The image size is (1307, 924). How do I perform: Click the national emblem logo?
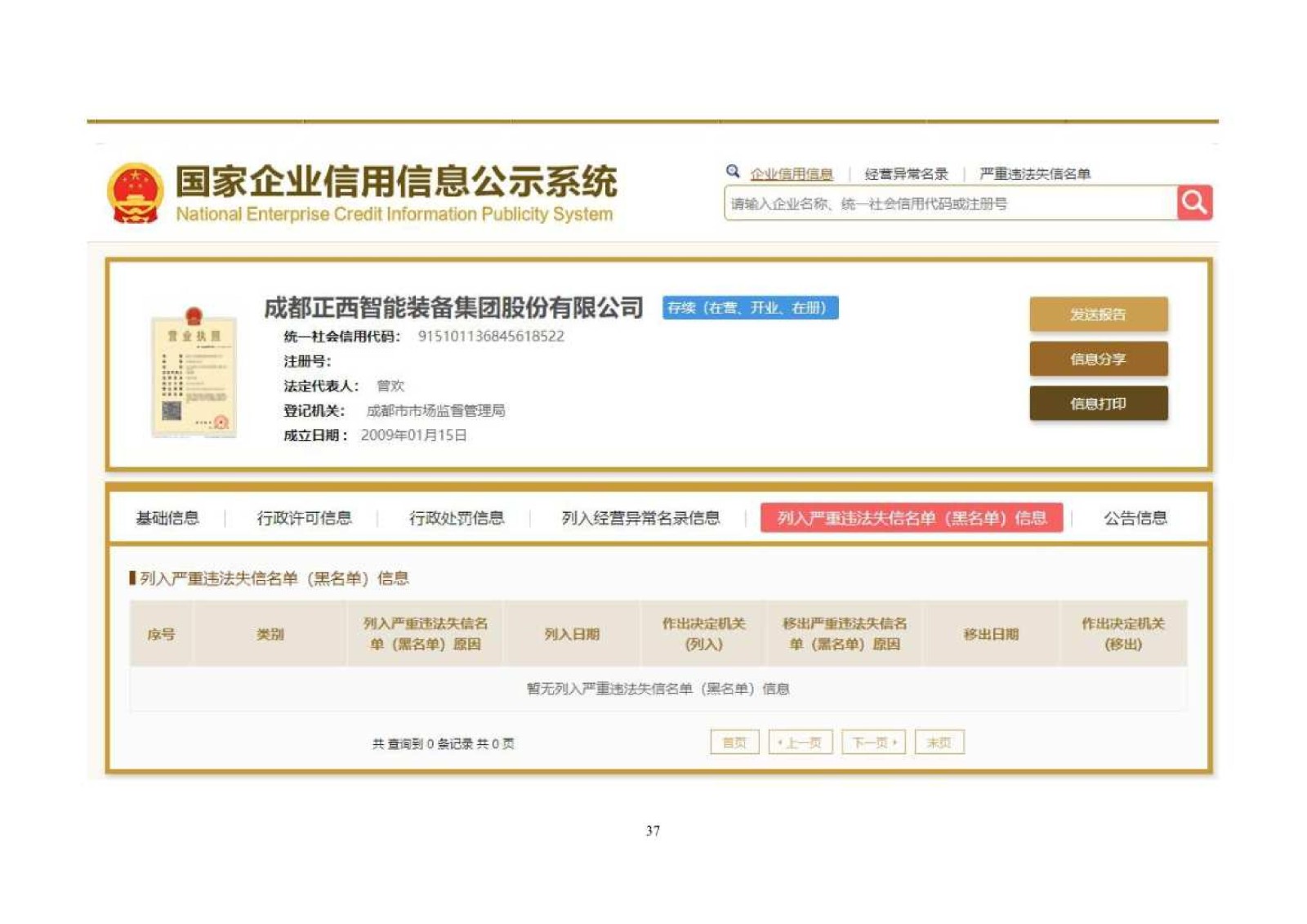(136, 194)
